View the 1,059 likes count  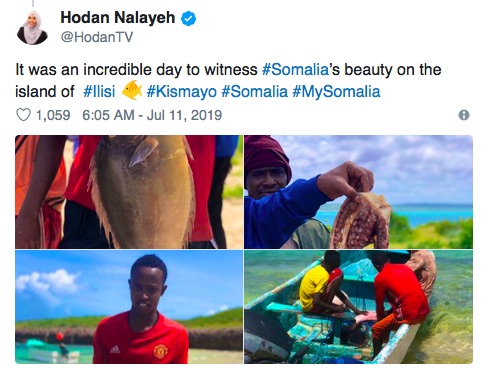pos(53,115)
